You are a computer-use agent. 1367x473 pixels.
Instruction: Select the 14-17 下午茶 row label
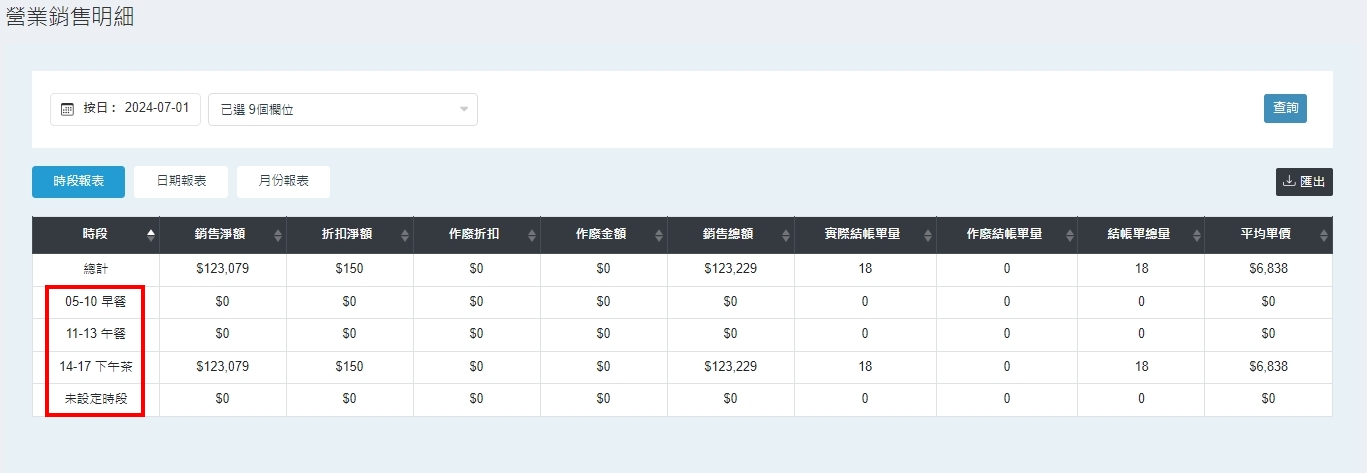(96, 367)
